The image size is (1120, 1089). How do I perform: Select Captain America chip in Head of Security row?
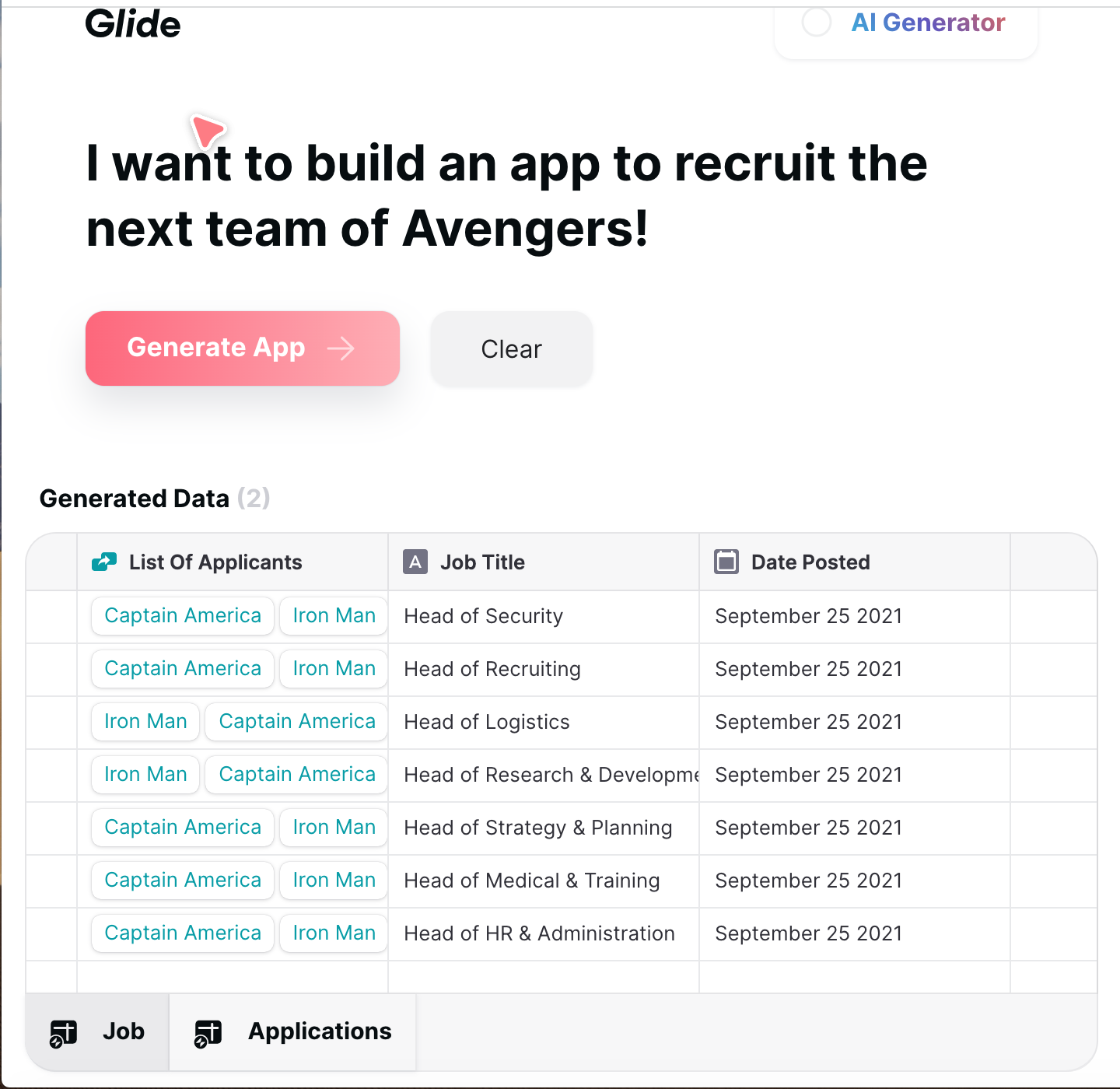[x=183, y=615]
